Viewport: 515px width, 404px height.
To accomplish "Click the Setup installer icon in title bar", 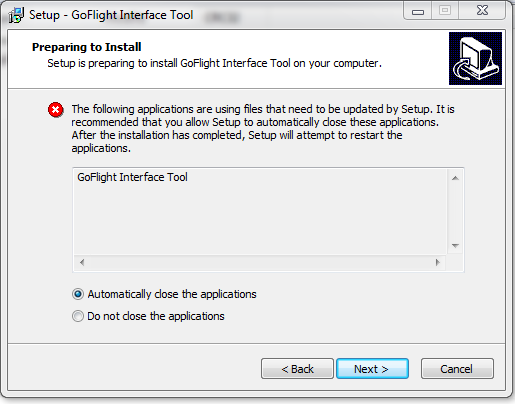I will point(16,15).
